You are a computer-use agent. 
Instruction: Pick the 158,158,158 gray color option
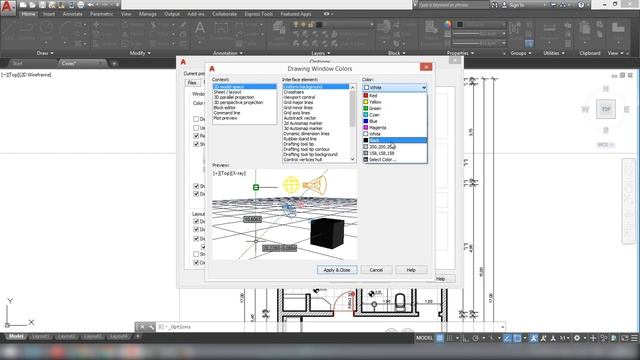point(395,153)
